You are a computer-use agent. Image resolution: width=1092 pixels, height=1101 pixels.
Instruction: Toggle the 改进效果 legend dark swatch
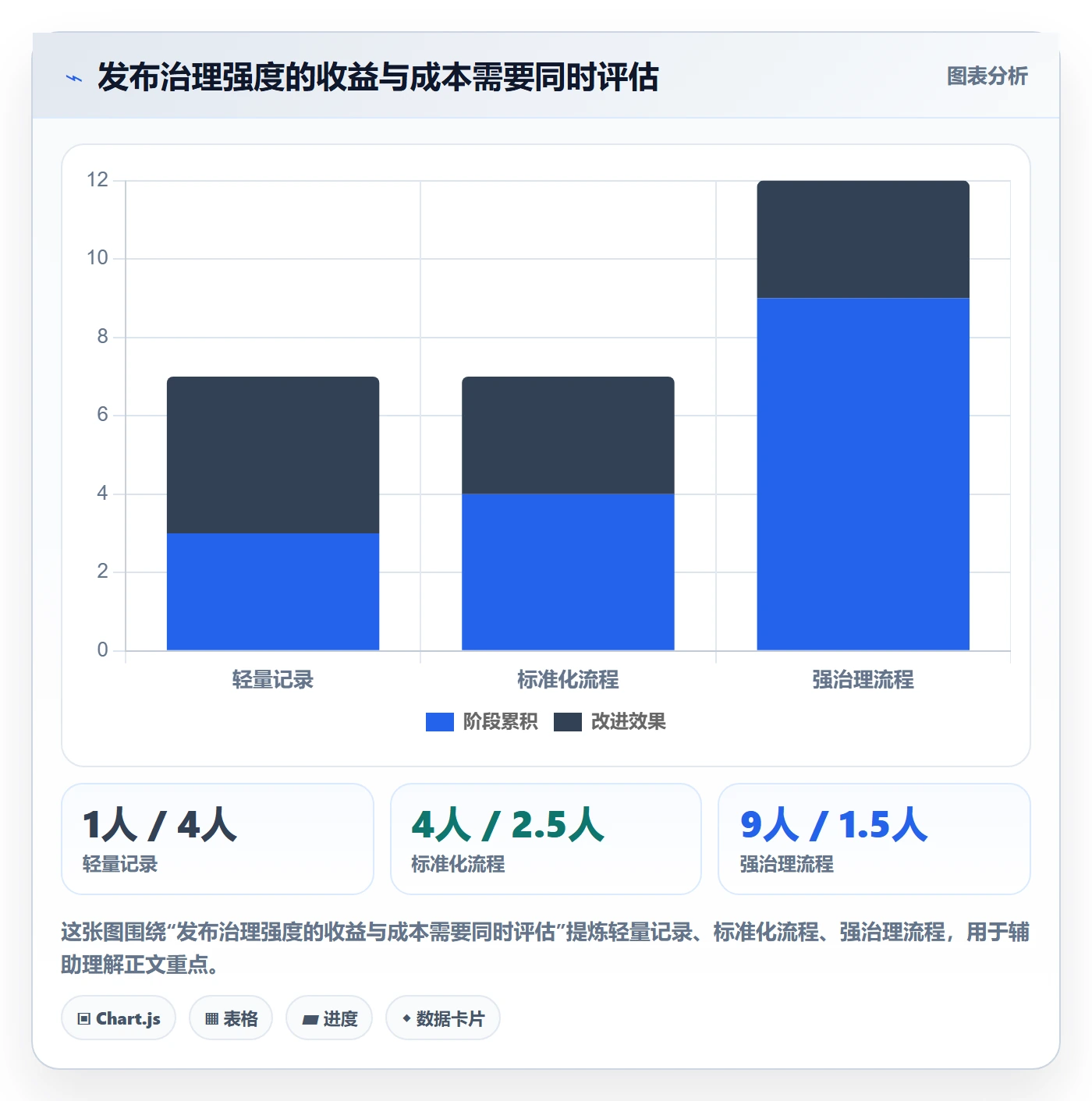pos(567,722)
